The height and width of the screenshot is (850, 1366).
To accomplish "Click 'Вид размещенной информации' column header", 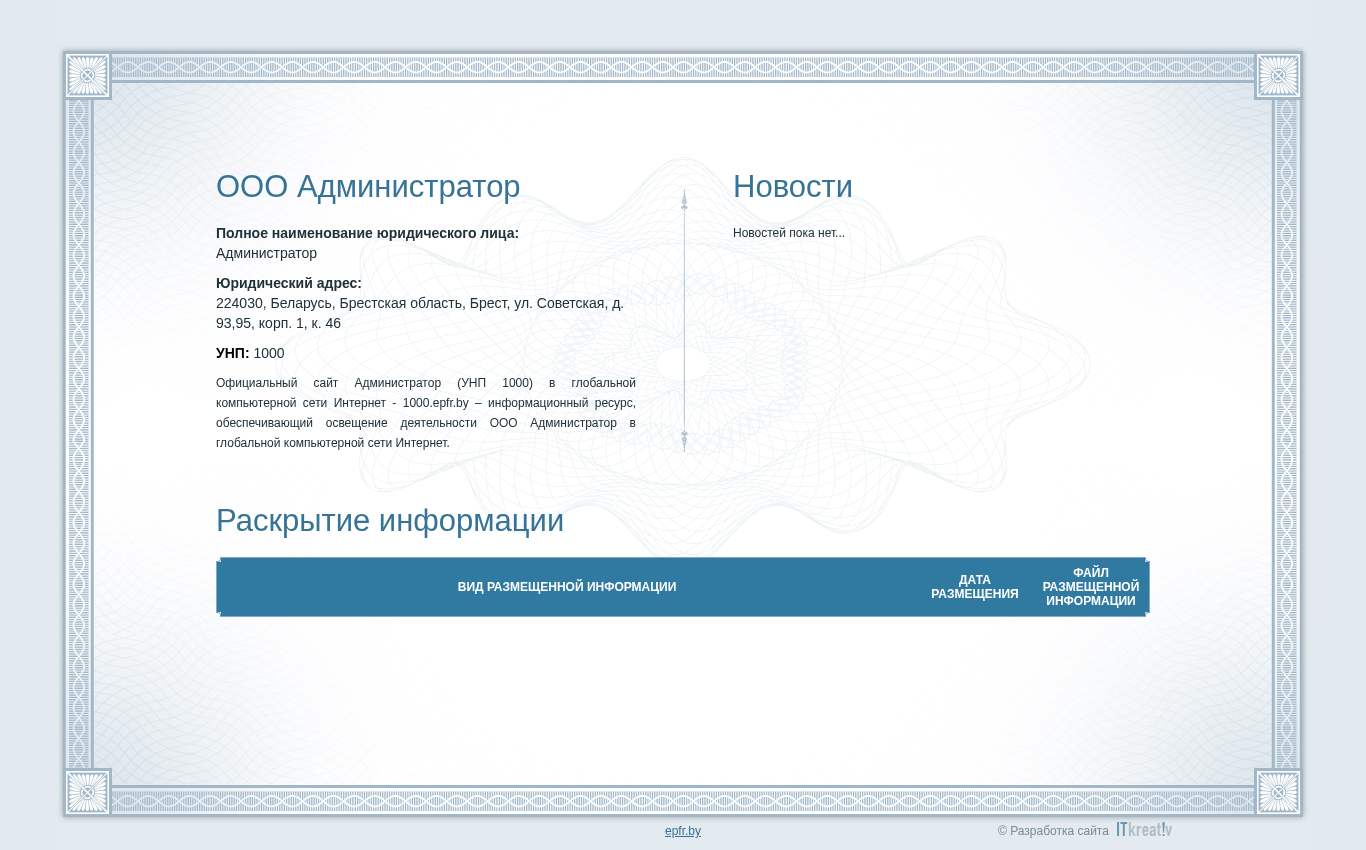I will (x=567, y=587).
